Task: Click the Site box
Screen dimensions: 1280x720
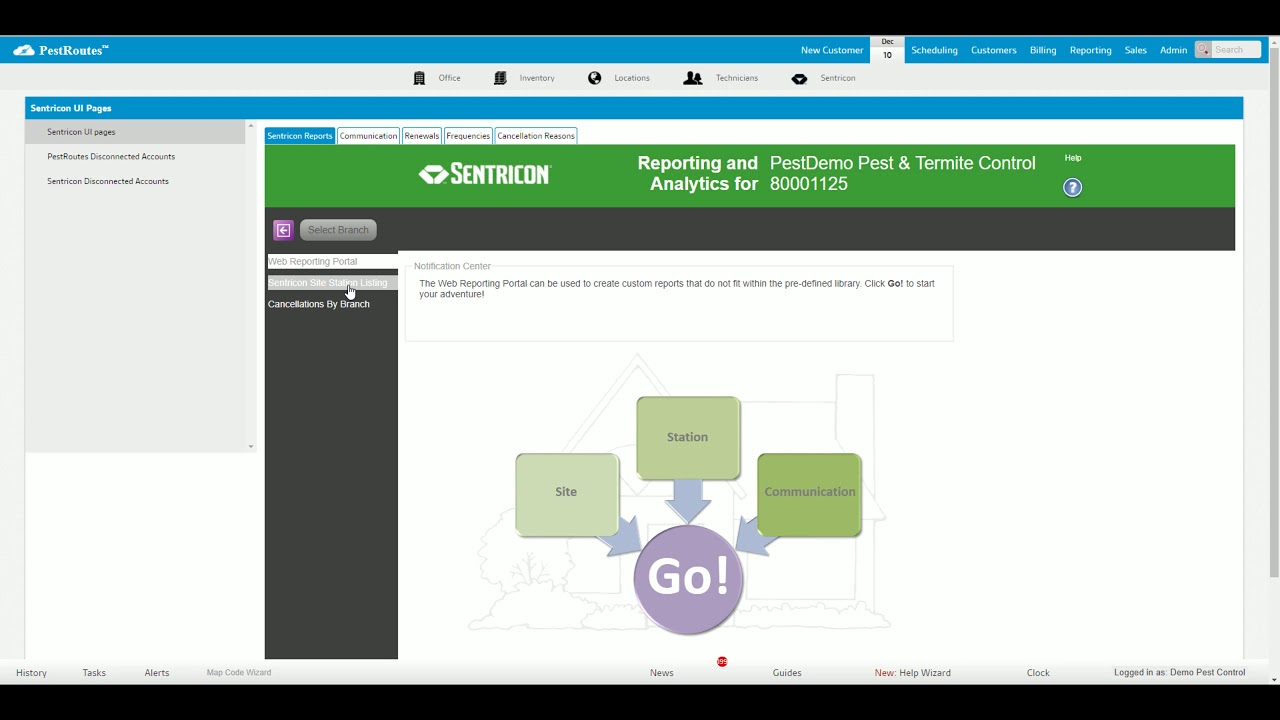Action: (567, 494)
